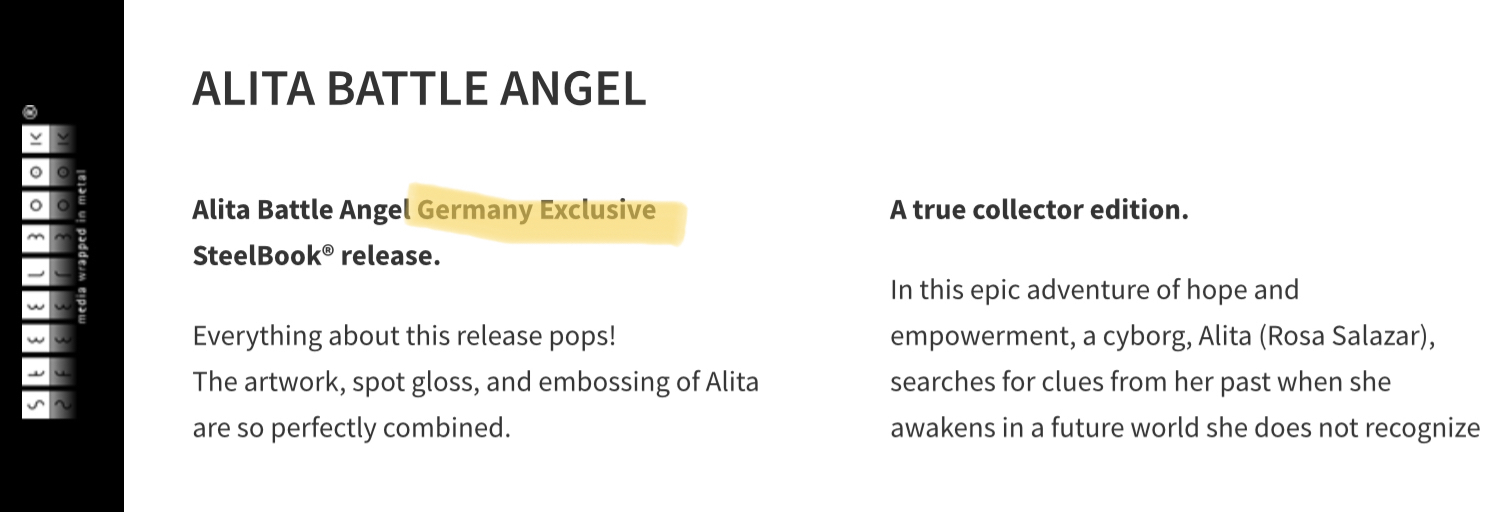Viewport: 1495px width, 512px height.
Task: Click the 'Everything about this release pops!' sentence
Action: click(404, 335)
